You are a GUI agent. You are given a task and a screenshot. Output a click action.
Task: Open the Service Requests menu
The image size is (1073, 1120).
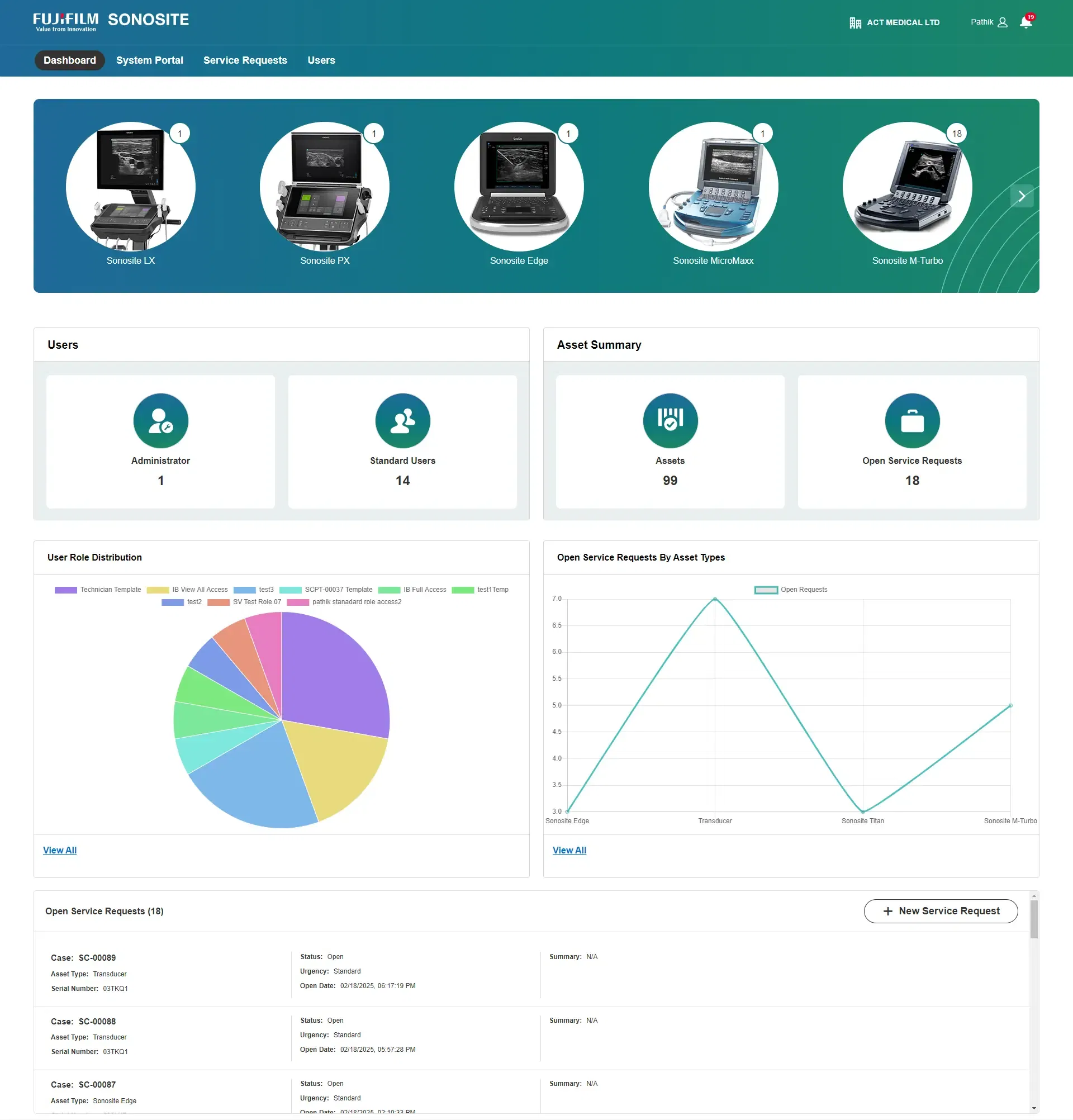[x=245, y=60]
